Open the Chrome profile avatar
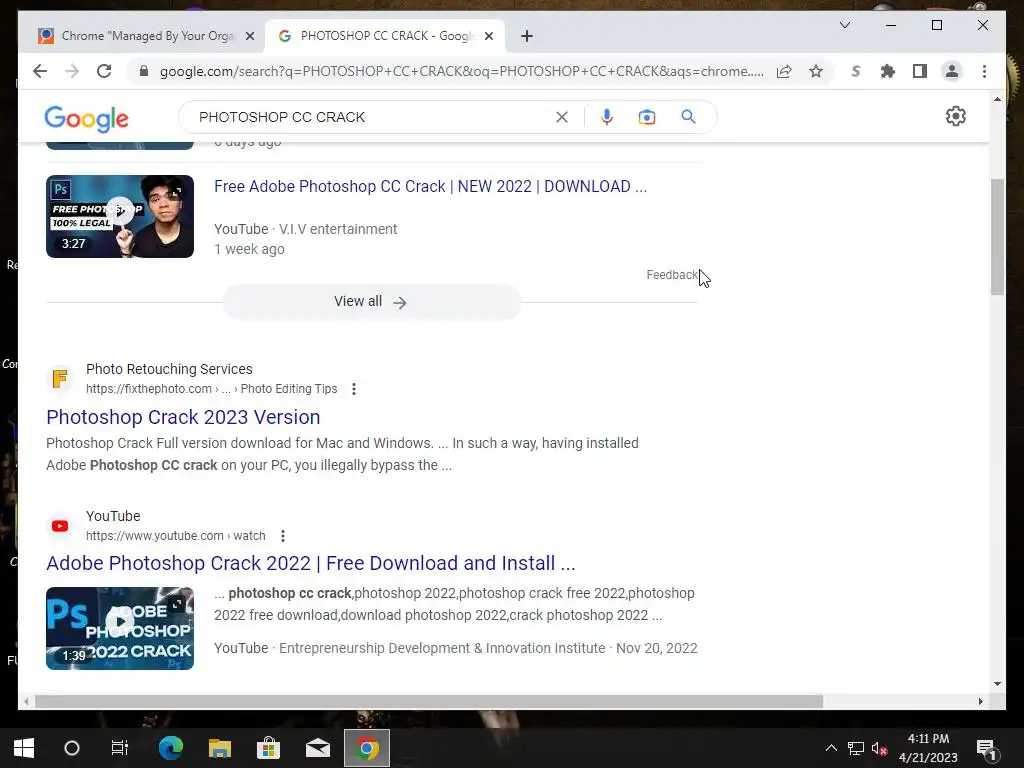This screenshot has width=1024, height=768. (x=952, y=71)
